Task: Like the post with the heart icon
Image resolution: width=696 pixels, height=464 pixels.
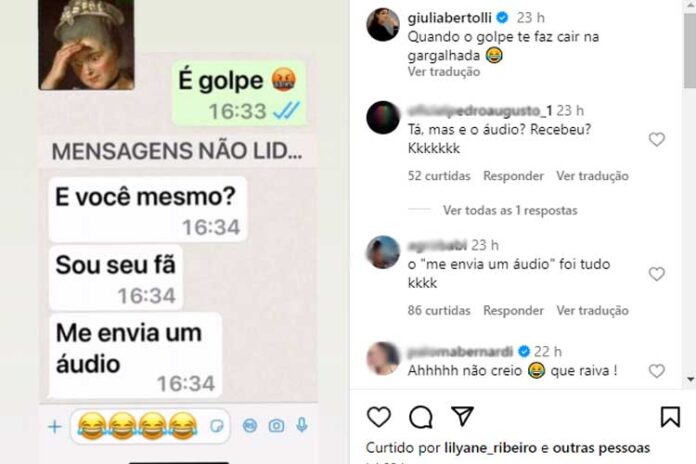Action: pyautogui.click(x=379, y=417)
